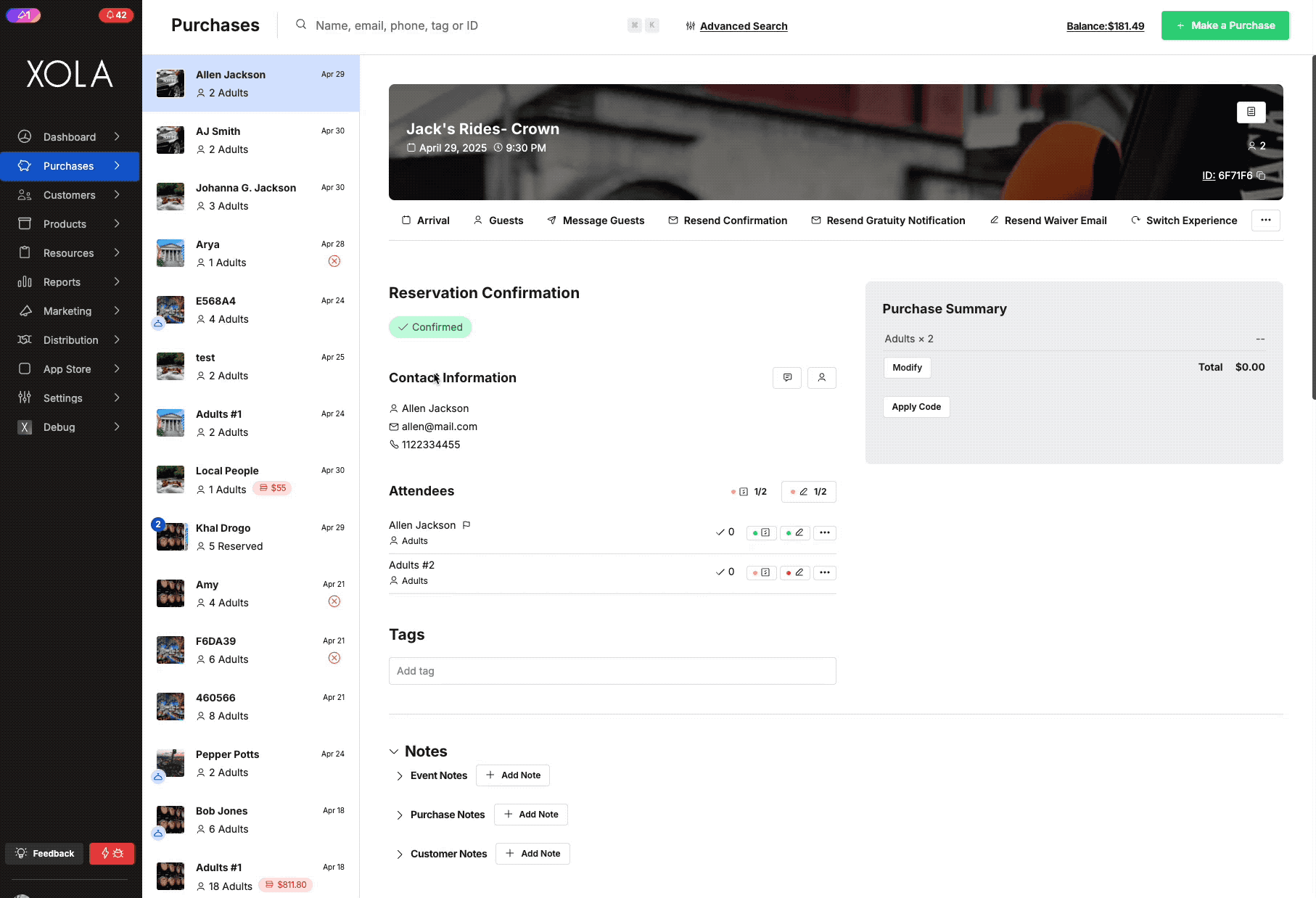The height and width of the screenshot is (898, 1316).
Task: Click the red lightning bug report button
Action: 112,854
